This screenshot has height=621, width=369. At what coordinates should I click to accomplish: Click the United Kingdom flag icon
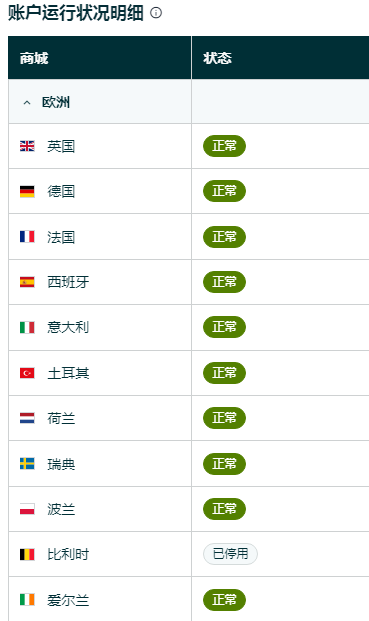(27, 146)
